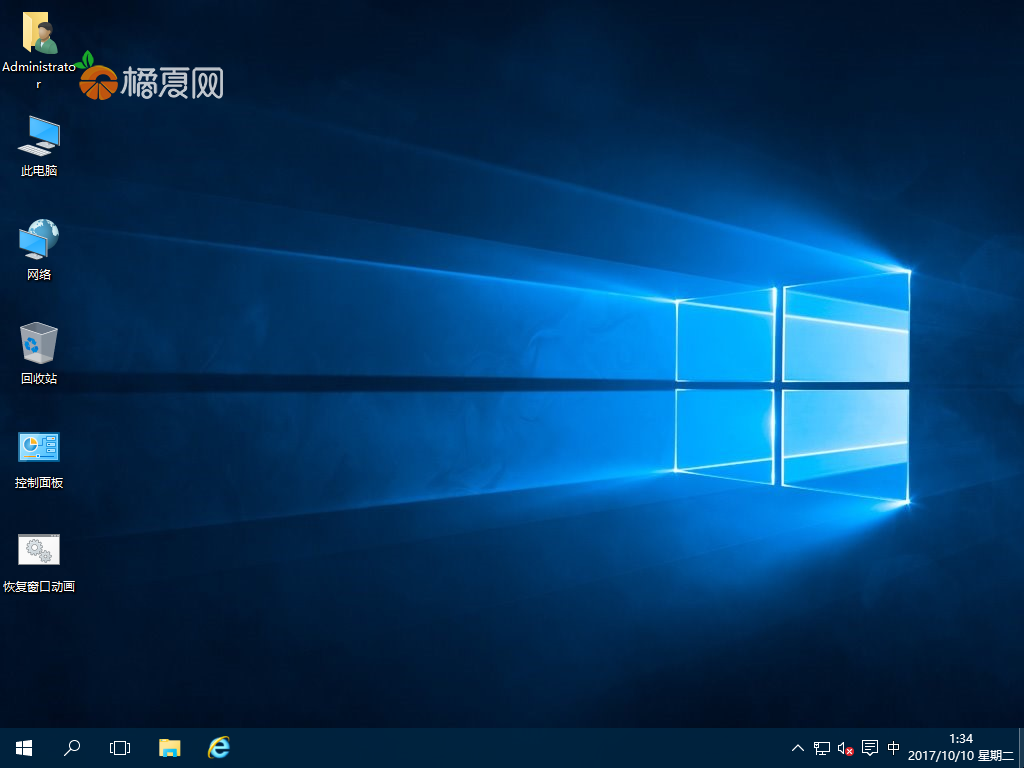Open taskbar search magnifier
The height and width of the screenshot is (768, 1024).
coord(72,748)
